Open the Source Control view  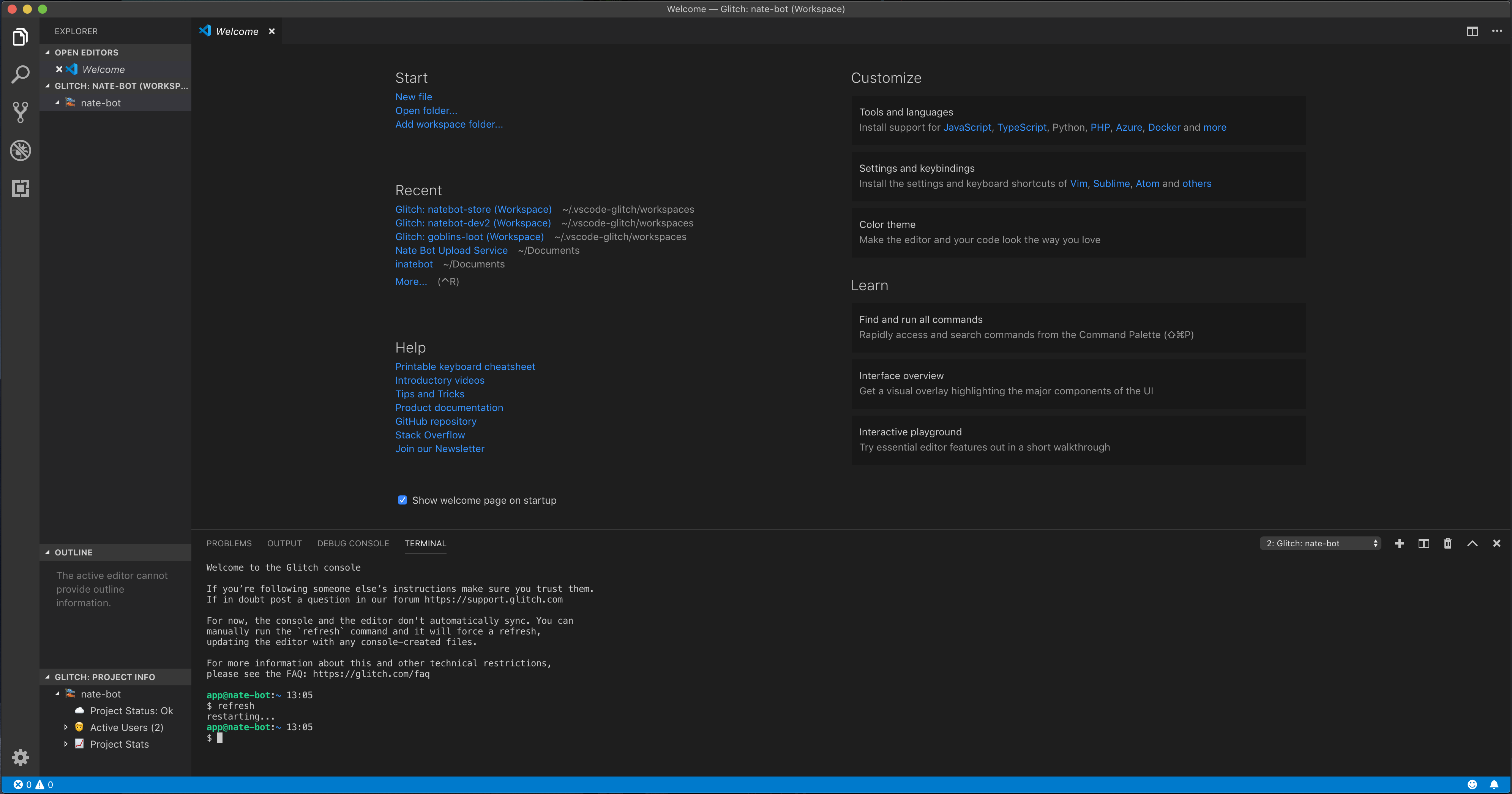[21, 112]
